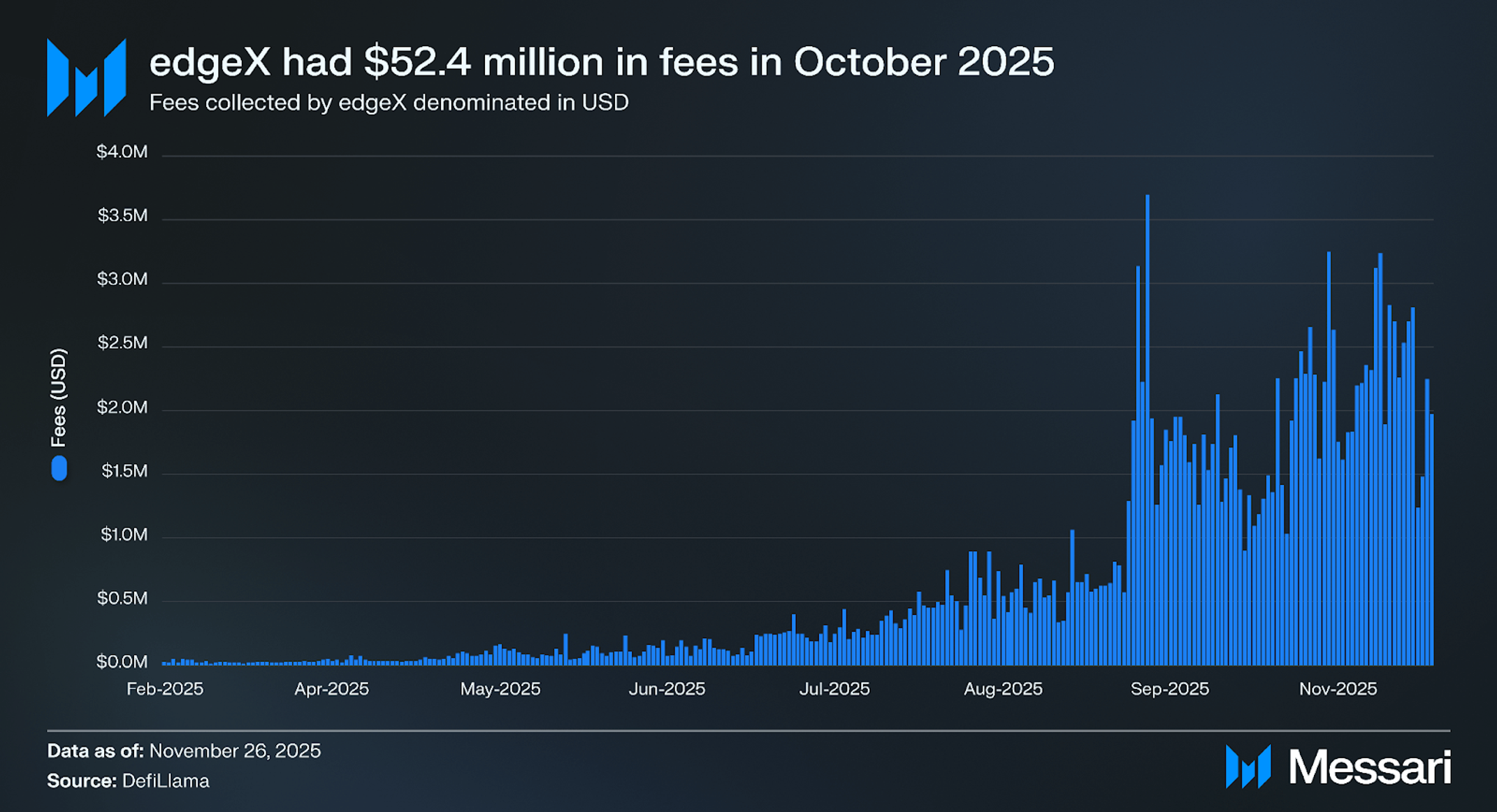Click the chart title about $52.4 million

click(x=601, y=61)
